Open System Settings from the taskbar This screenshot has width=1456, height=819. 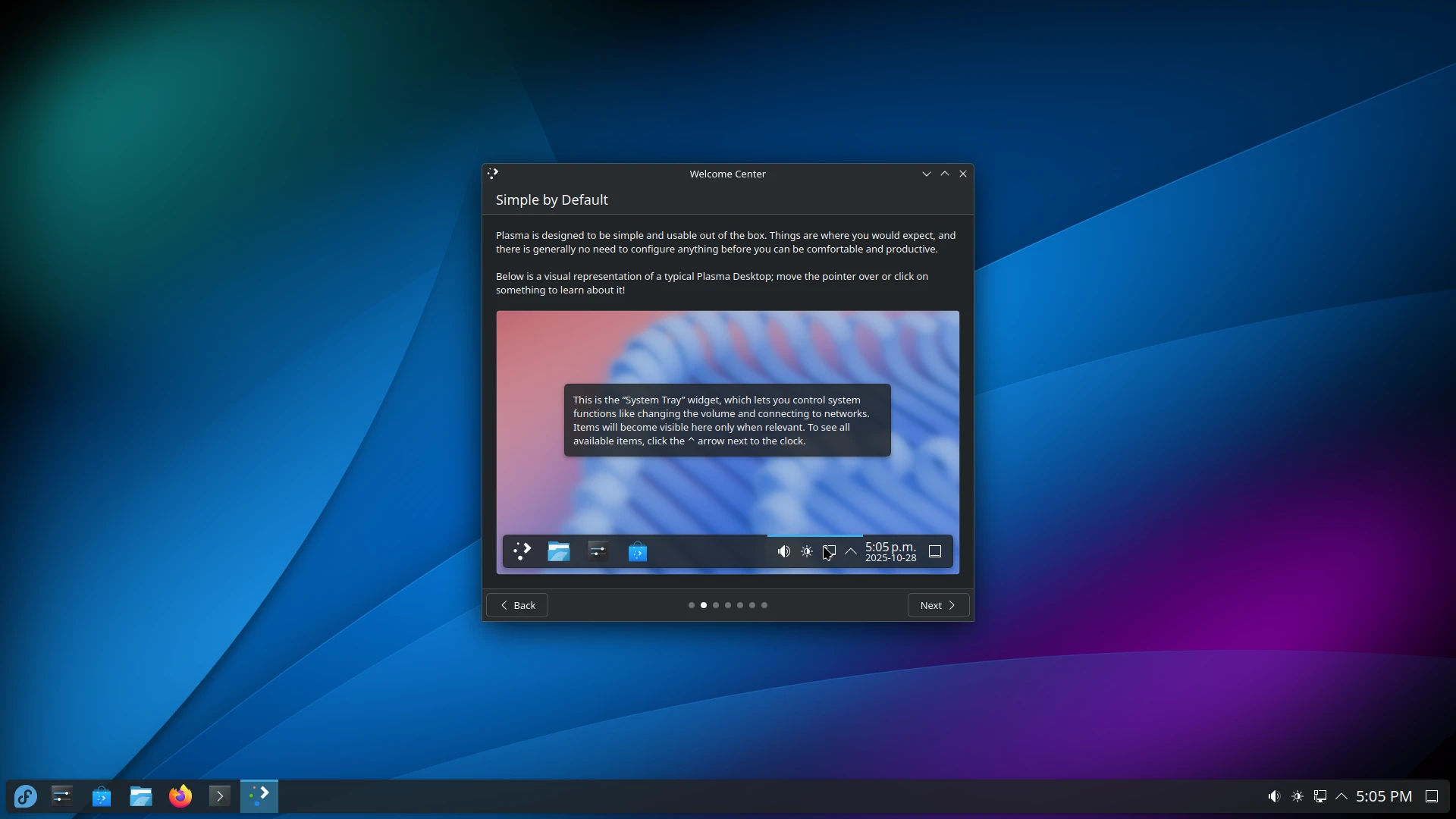[x=61, y=795]
